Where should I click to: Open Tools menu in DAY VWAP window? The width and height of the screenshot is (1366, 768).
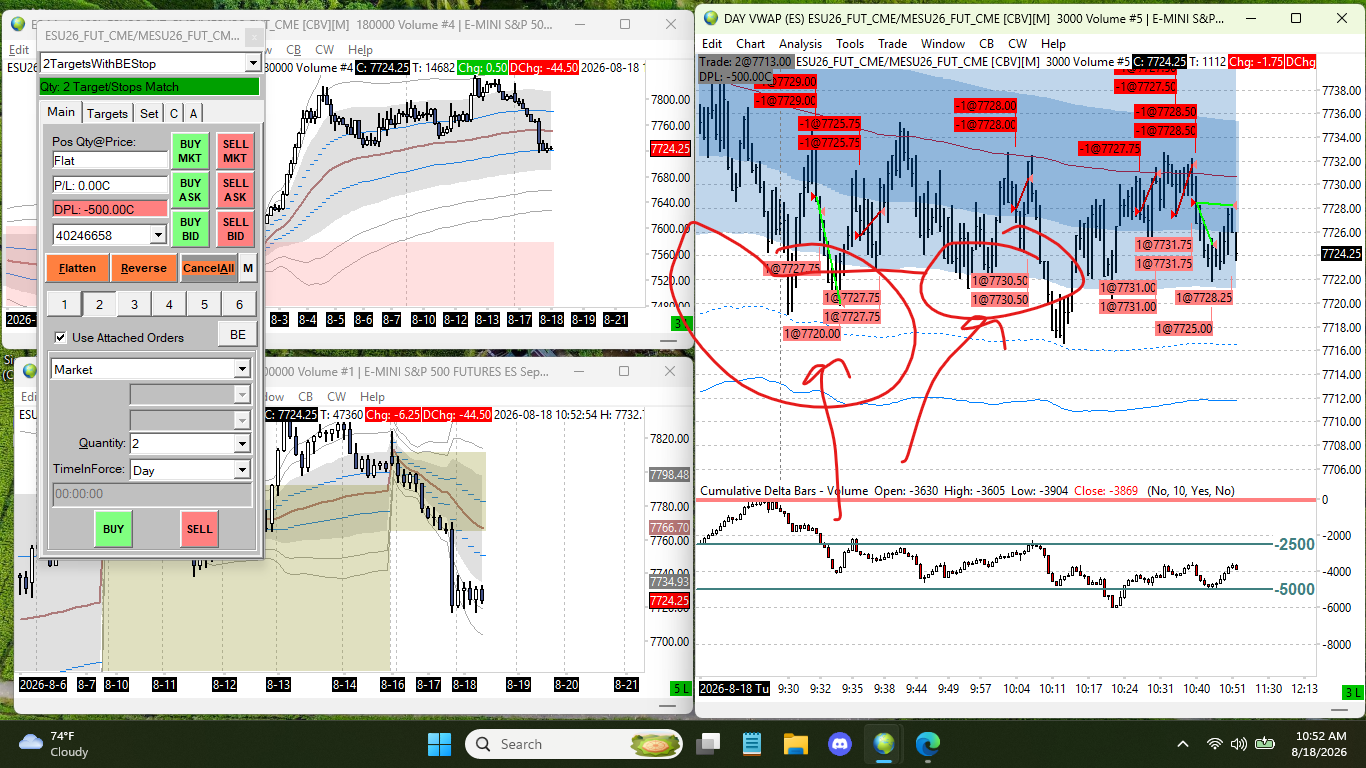(850, 44)
